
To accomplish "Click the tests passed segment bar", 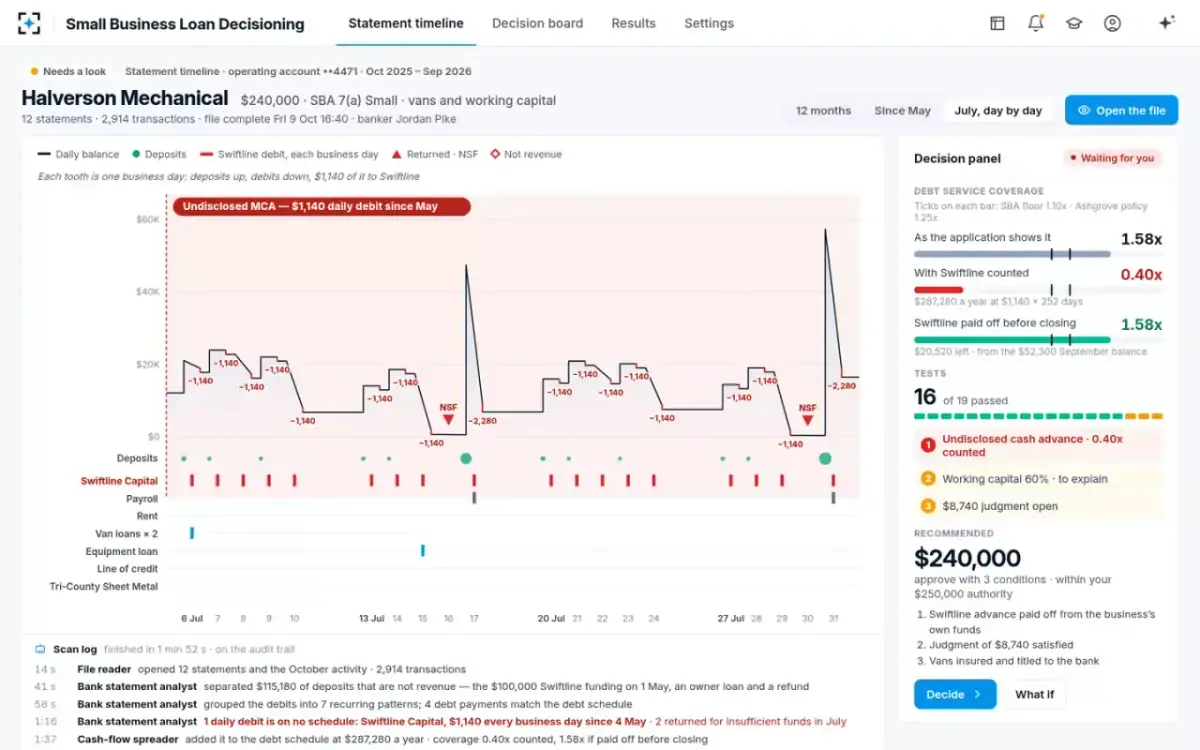I will point(1038,416).
